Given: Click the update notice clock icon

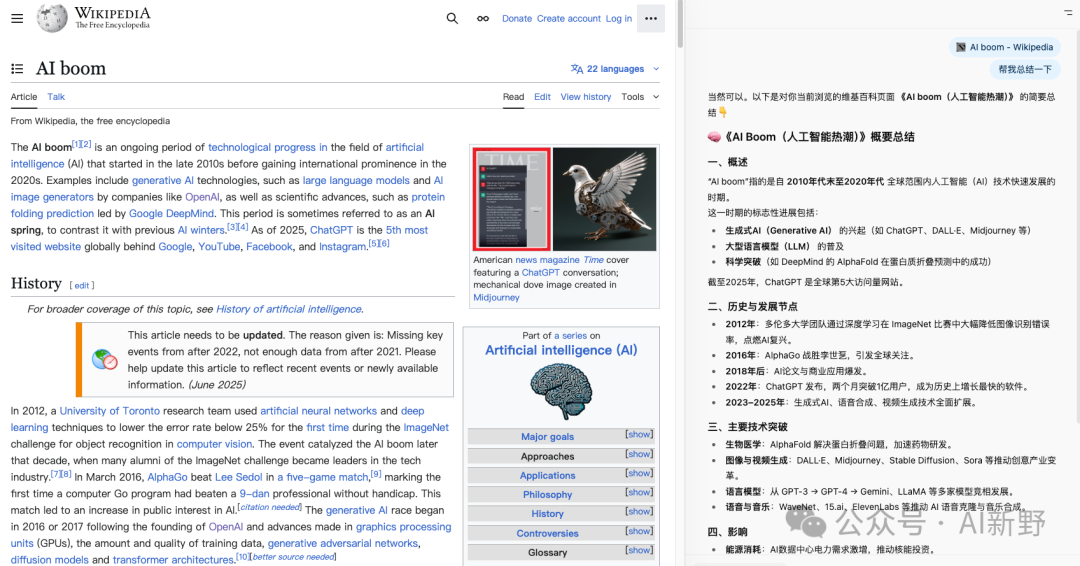Looking at the screenshot, I should pyautogui.click(x=105, y=359).
